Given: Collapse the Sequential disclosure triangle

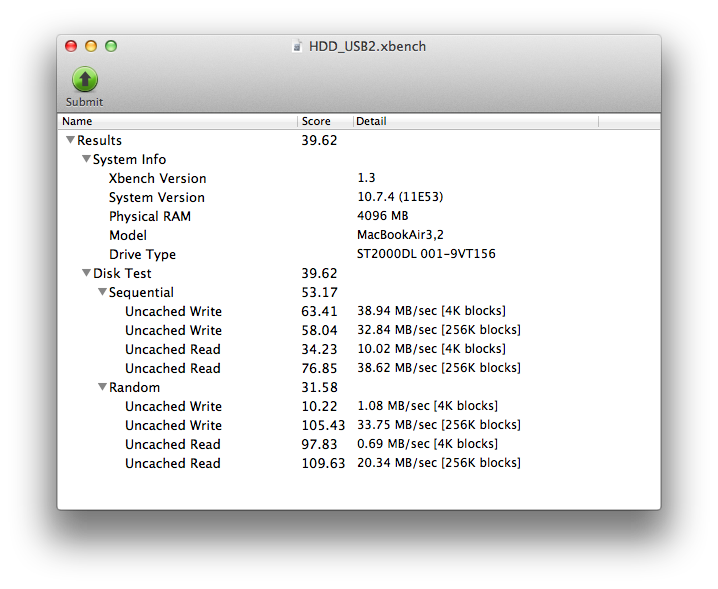Looking at the screenshot, I should tap(103, 292).
